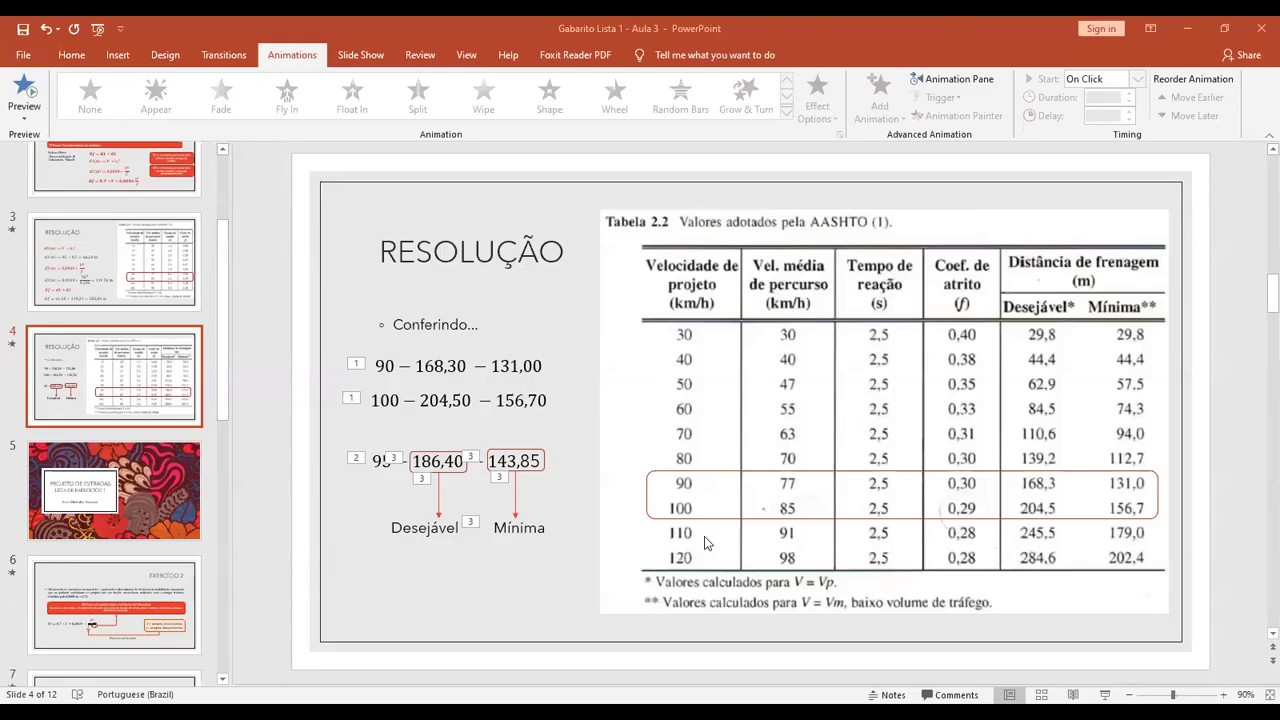This screenshot has width=1280, height=720.
Task: Open Ribbon Display Options icon
Action: pyautogui.click(x=1150, y=29)
